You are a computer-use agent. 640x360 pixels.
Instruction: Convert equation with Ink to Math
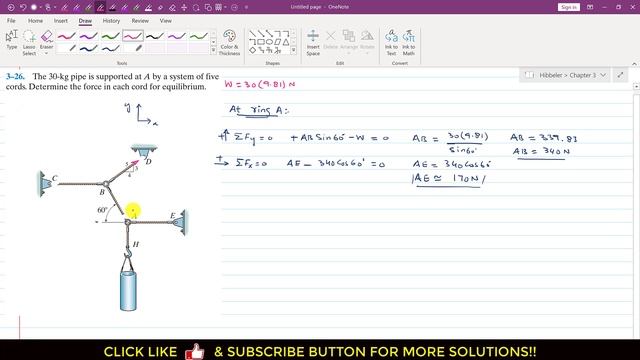(409, 42)
